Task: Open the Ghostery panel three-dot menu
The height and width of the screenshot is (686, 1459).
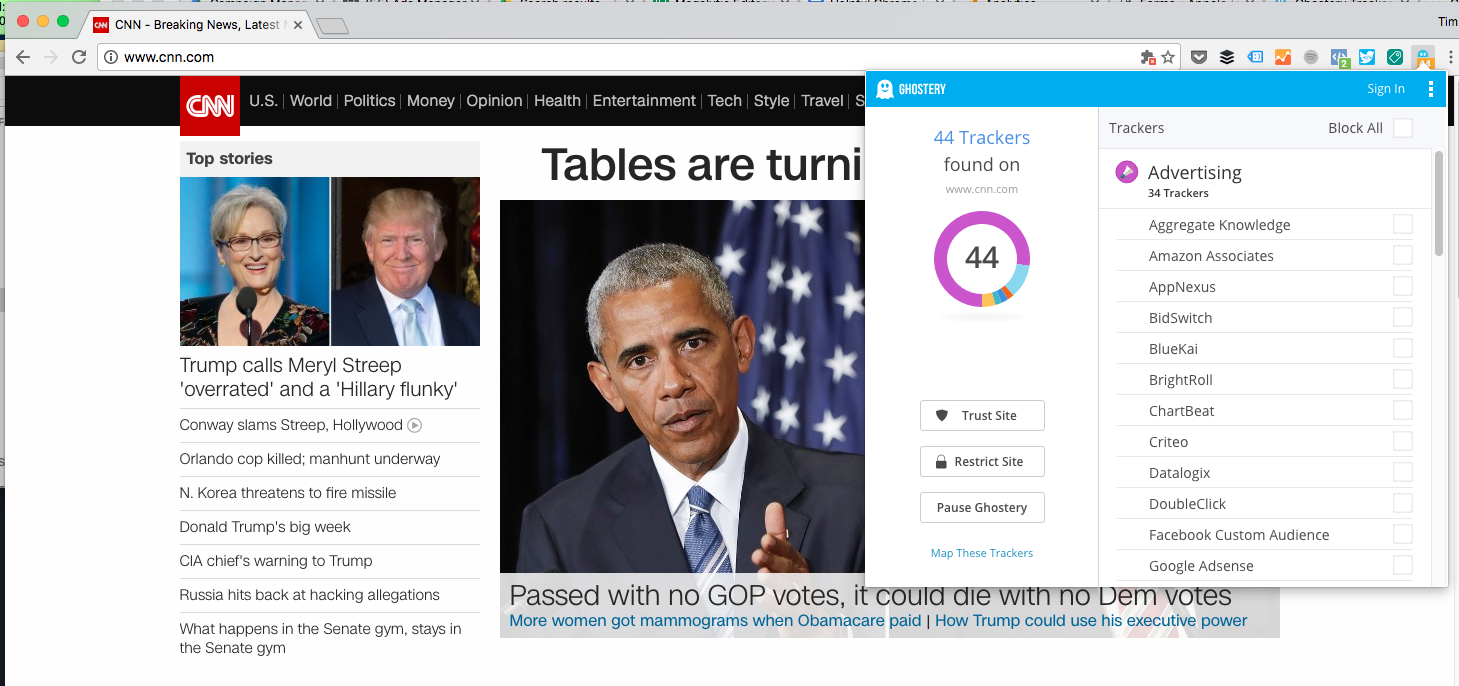Action: click(x=1430, y=89)
